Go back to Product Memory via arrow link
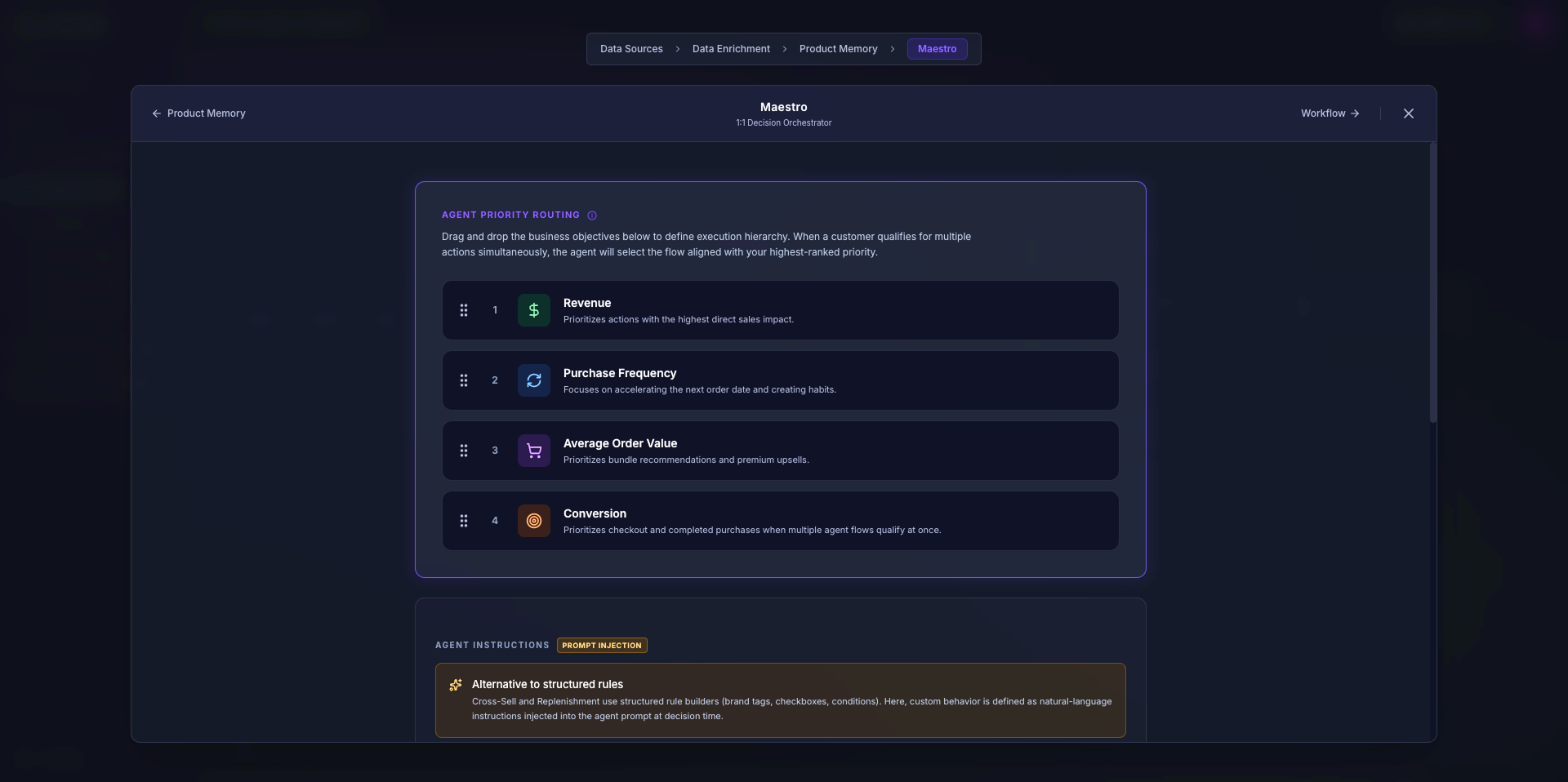 coord(198,113)
